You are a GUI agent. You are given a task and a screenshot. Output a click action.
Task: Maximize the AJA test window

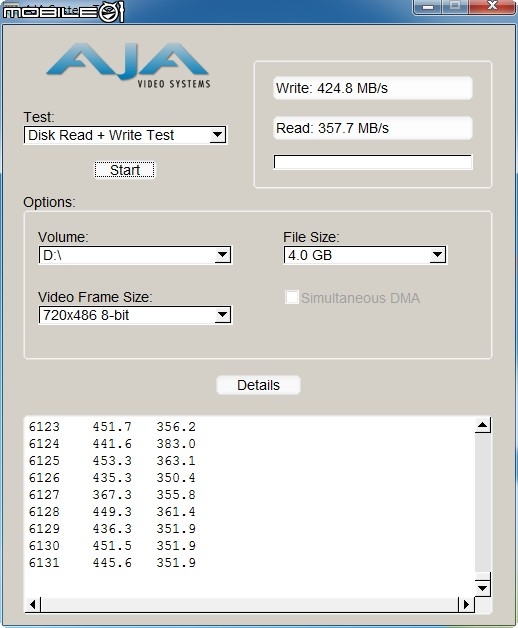pyautogui.click(x=455, y=7)
